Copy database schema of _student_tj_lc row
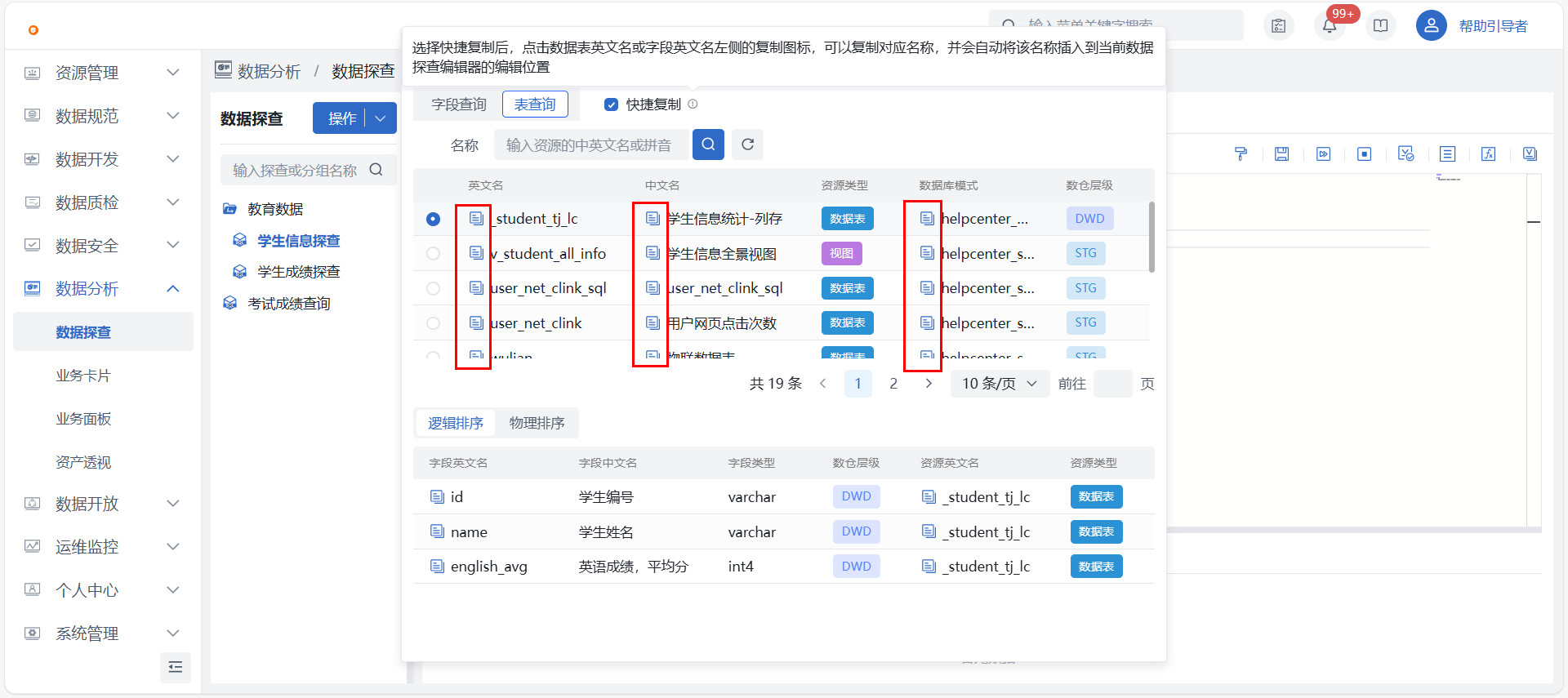This screenshot has height=698, width=1568. pos(927,219)
